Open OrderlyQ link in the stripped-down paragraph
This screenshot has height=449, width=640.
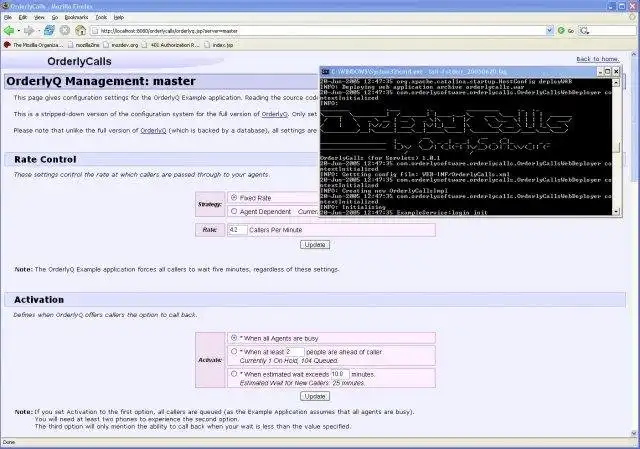(x=274, y=114)
